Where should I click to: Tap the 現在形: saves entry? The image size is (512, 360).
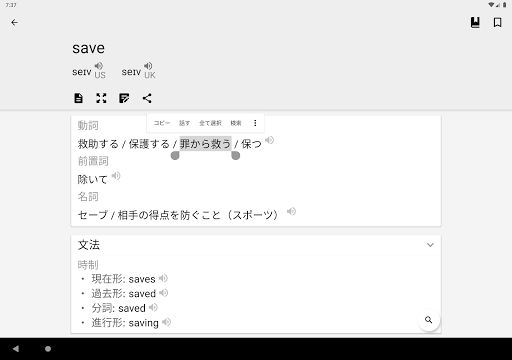(124, 279)
